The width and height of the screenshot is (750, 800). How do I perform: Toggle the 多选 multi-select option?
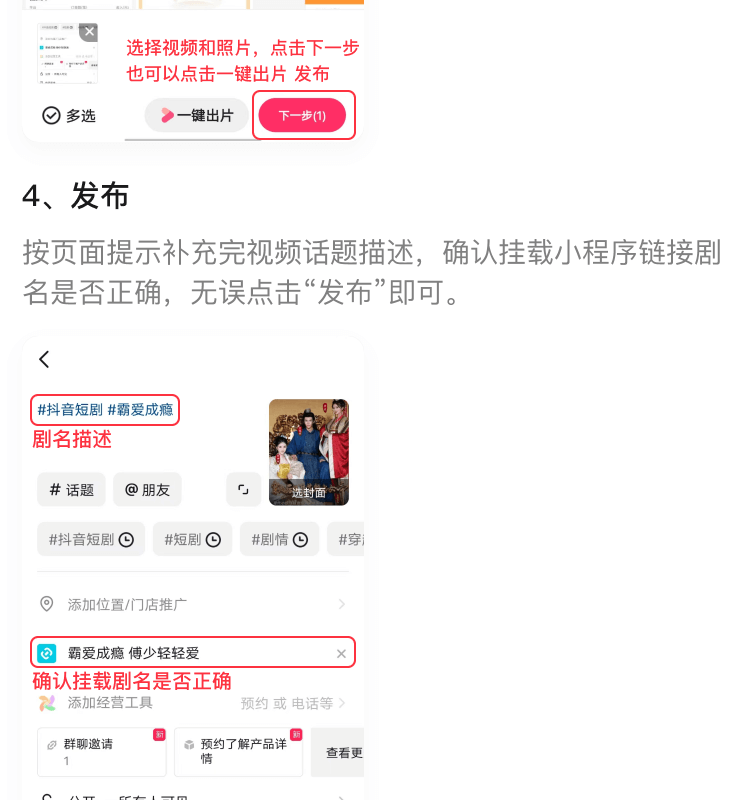[69, 116]
